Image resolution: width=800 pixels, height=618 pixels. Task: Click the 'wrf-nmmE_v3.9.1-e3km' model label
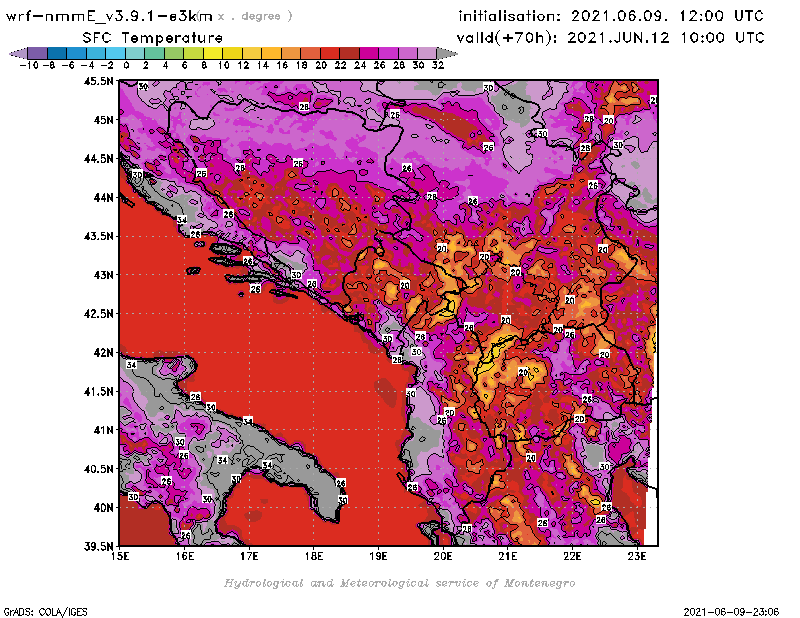click(x=109, y=16)
